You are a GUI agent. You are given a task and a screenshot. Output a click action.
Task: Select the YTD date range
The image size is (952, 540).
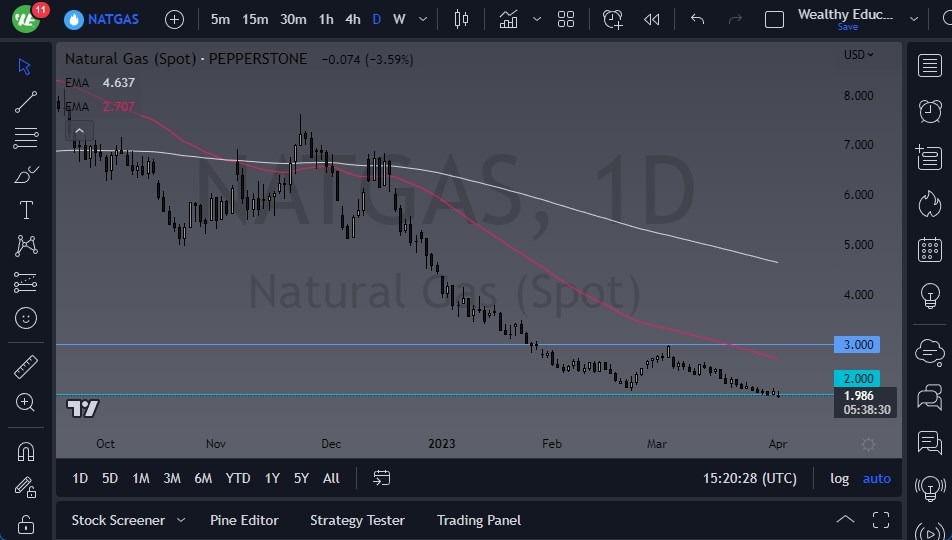[x=238, y=479]
